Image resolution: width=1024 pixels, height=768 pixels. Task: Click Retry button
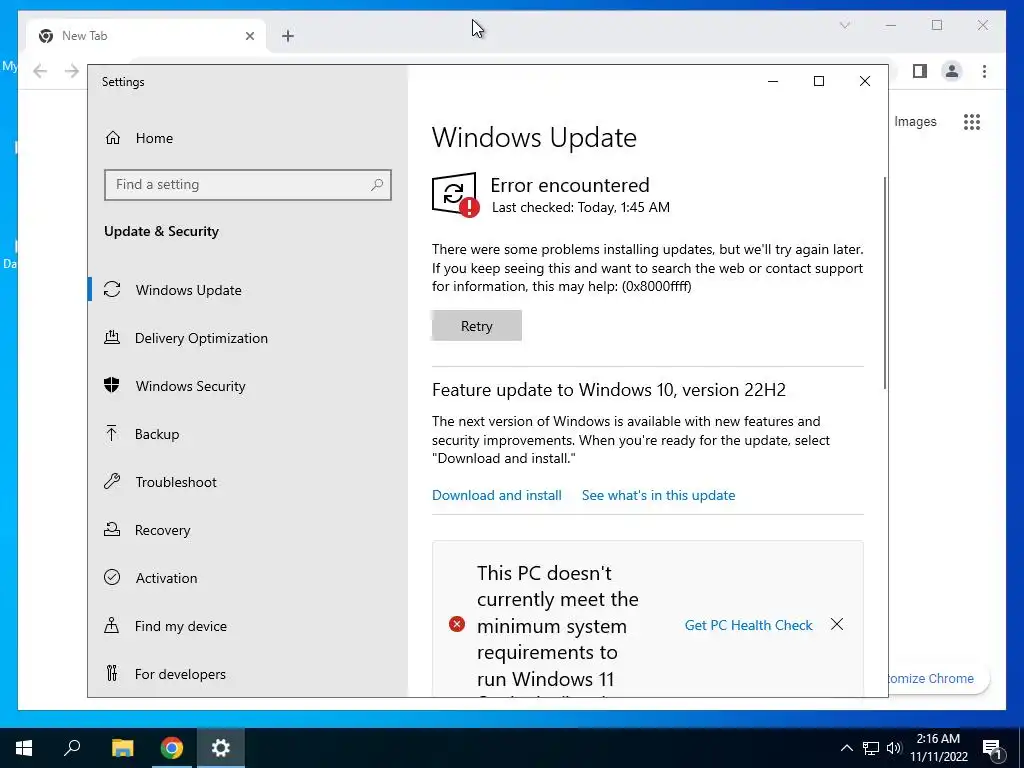point(477,326)
